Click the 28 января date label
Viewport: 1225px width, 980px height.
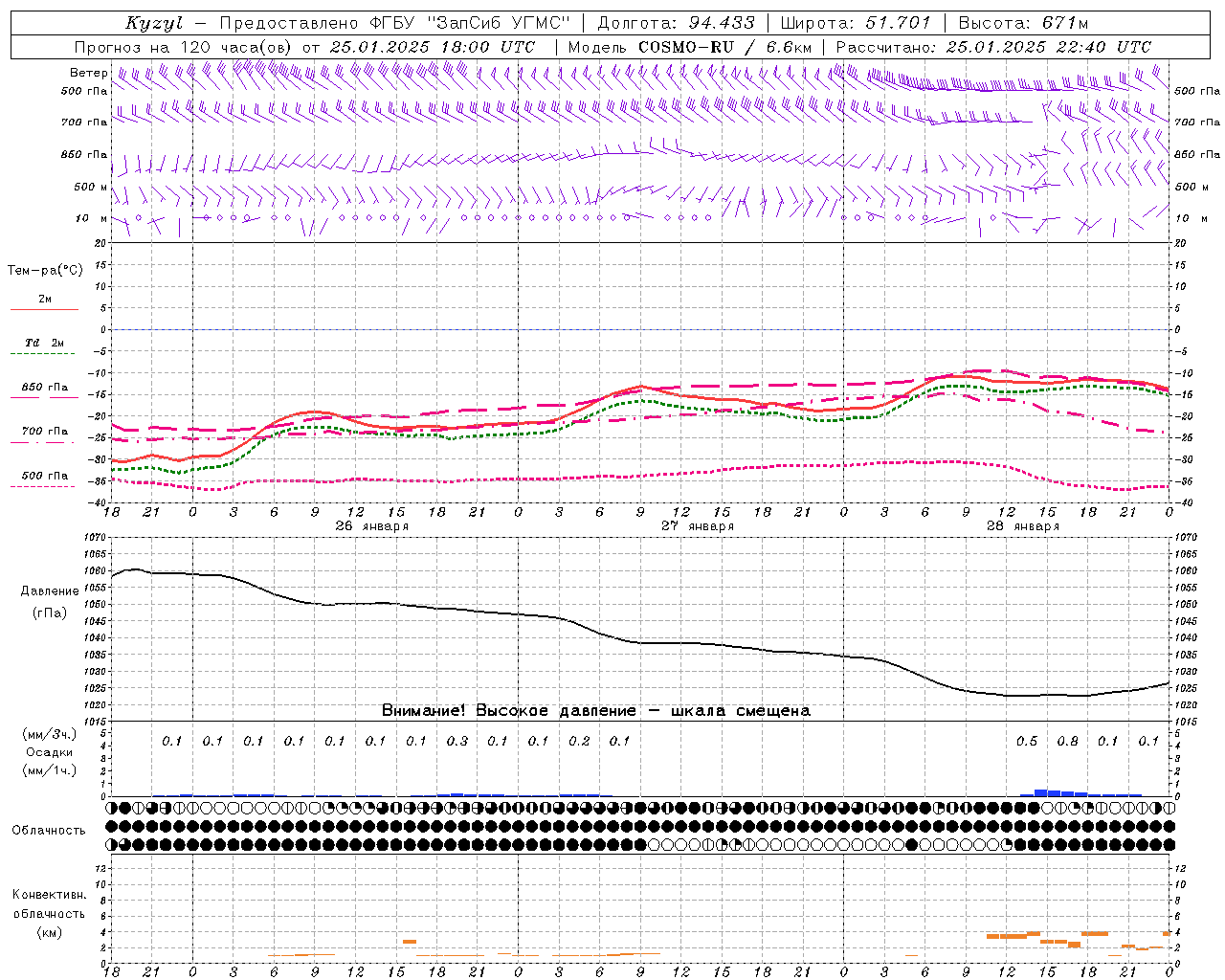(1022, 526)
